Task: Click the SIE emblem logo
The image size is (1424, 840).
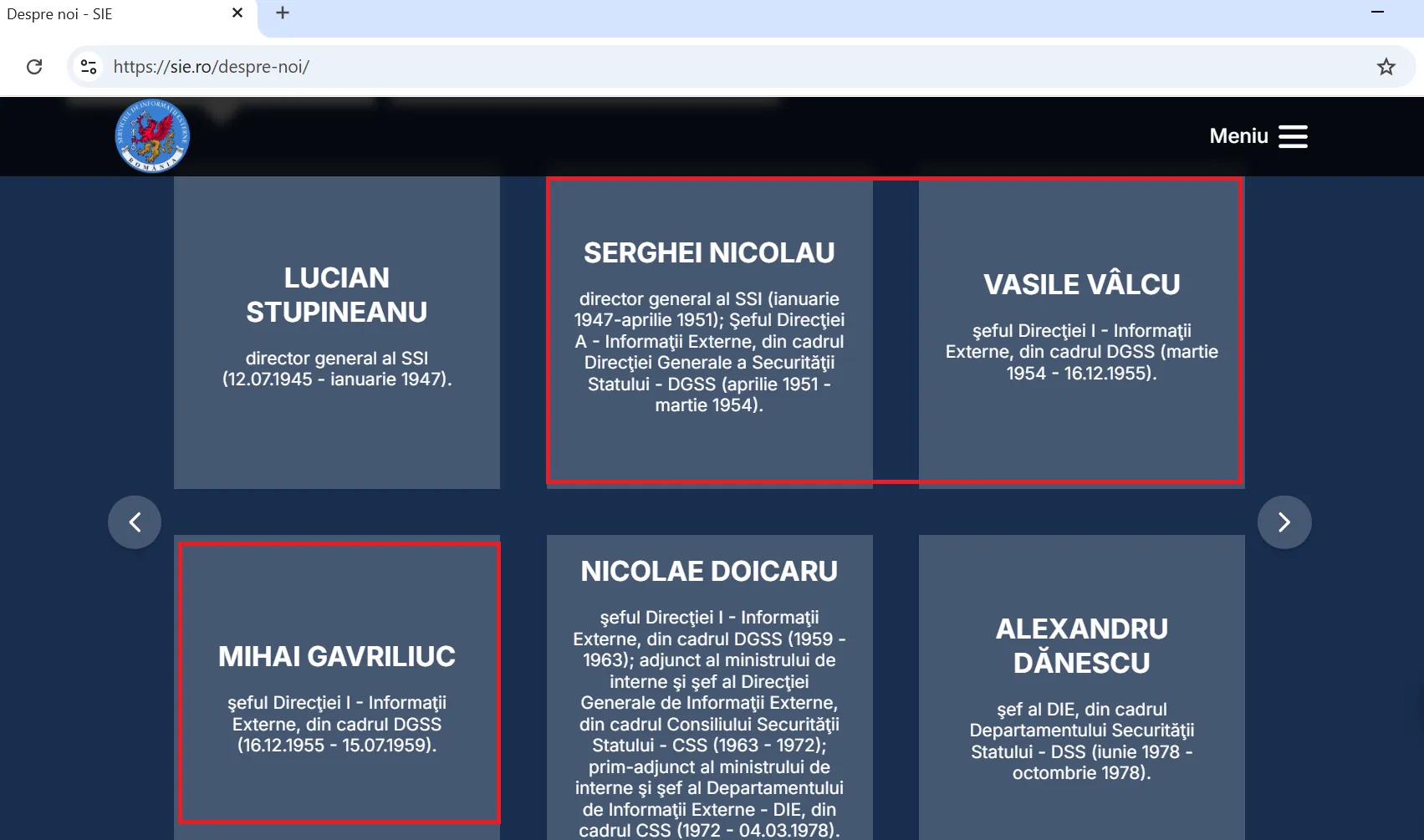Action: [152, 136]
